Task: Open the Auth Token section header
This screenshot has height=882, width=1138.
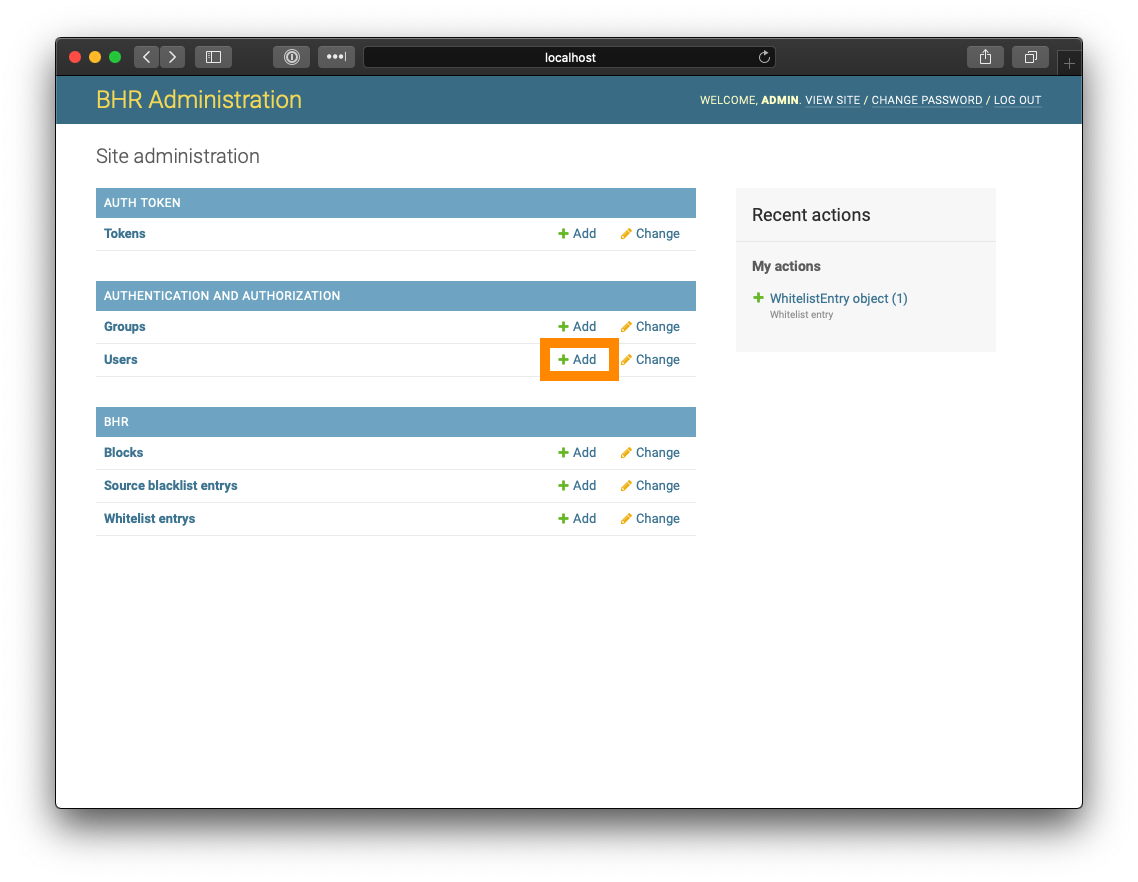Action: [142, 203]
